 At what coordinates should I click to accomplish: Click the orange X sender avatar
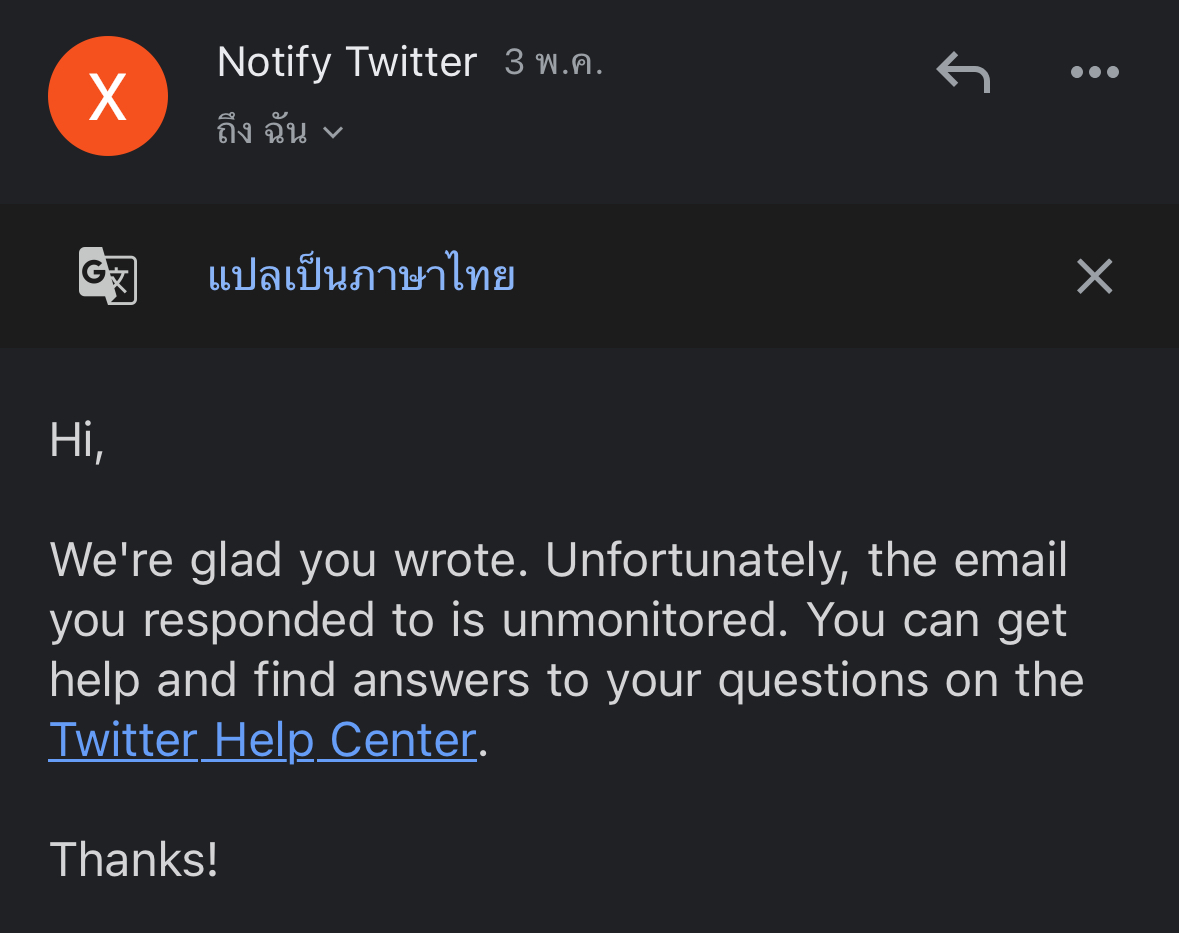[x=108, y=96]
